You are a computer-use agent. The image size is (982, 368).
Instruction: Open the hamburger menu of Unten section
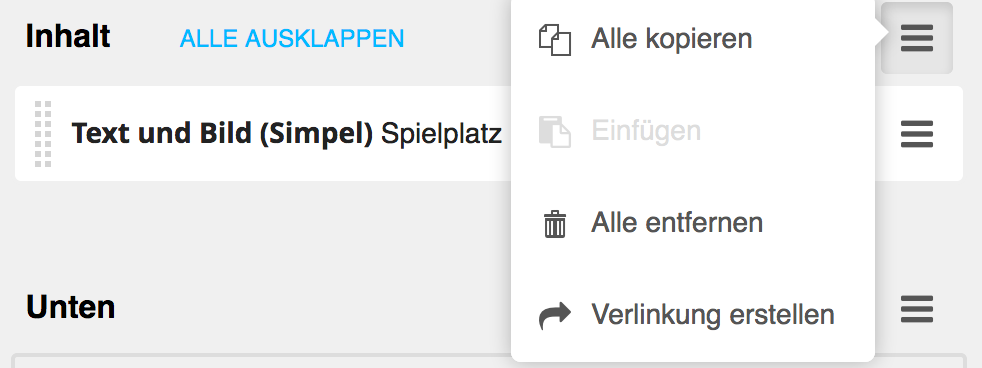pos(917,309)
